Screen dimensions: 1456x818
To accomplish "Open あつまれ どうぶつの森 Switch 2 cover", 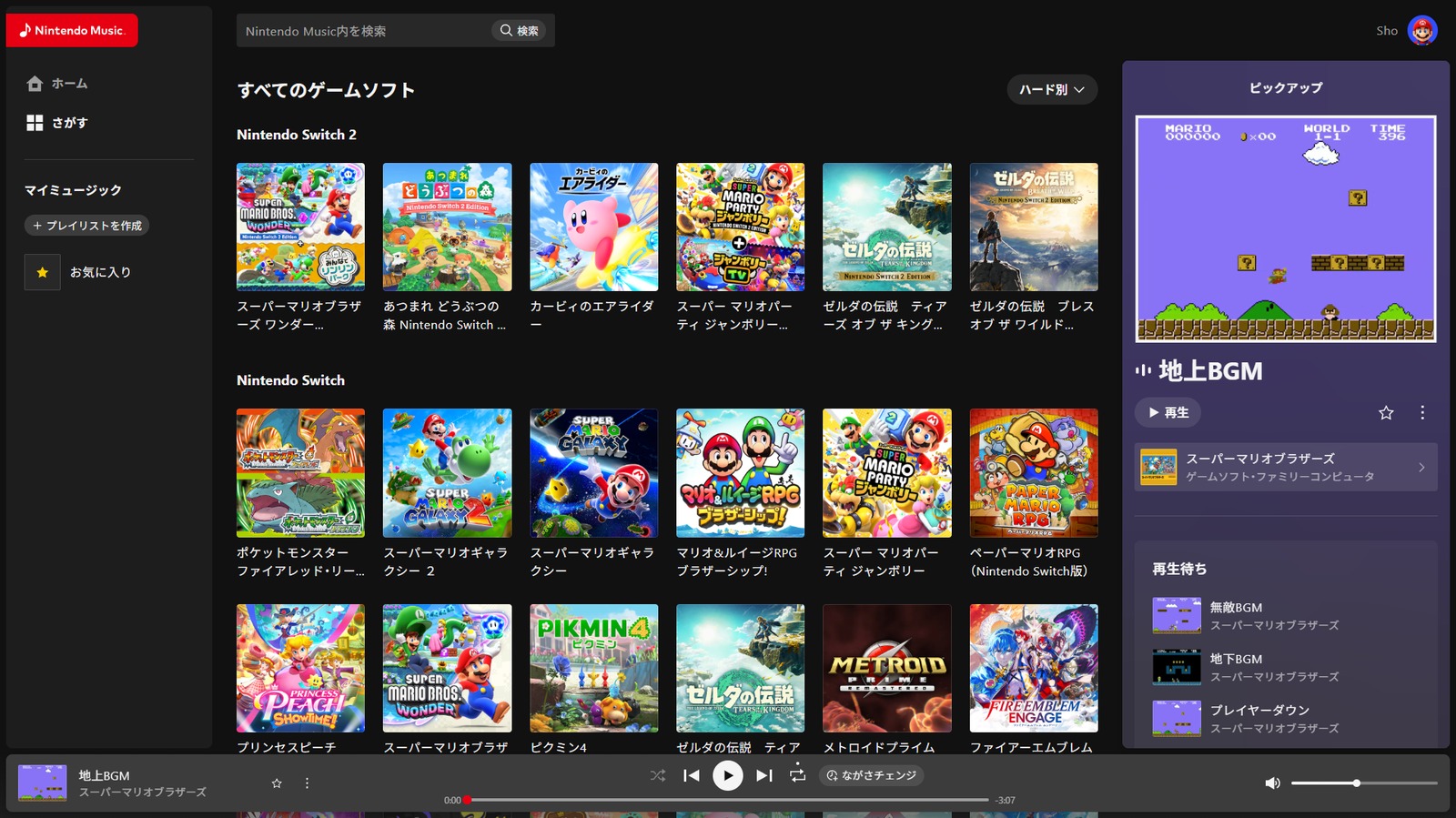I will (448, 227).
